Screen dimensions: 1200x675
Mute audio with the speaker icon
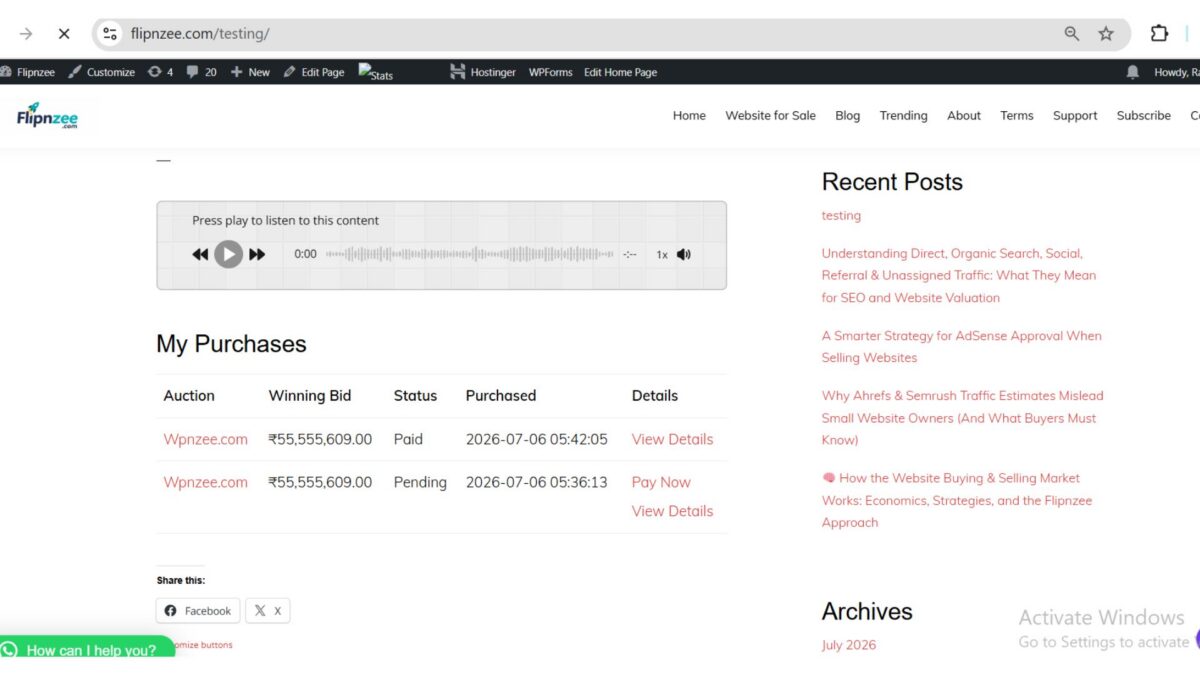click(x=684, y=254)
